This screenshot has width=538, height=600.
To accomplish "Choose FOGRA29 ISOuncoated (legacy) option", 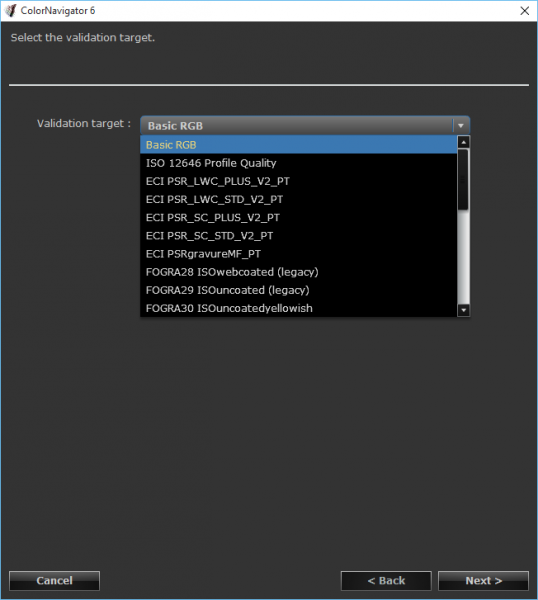I will pyautogui.click(x=298, y=290).
